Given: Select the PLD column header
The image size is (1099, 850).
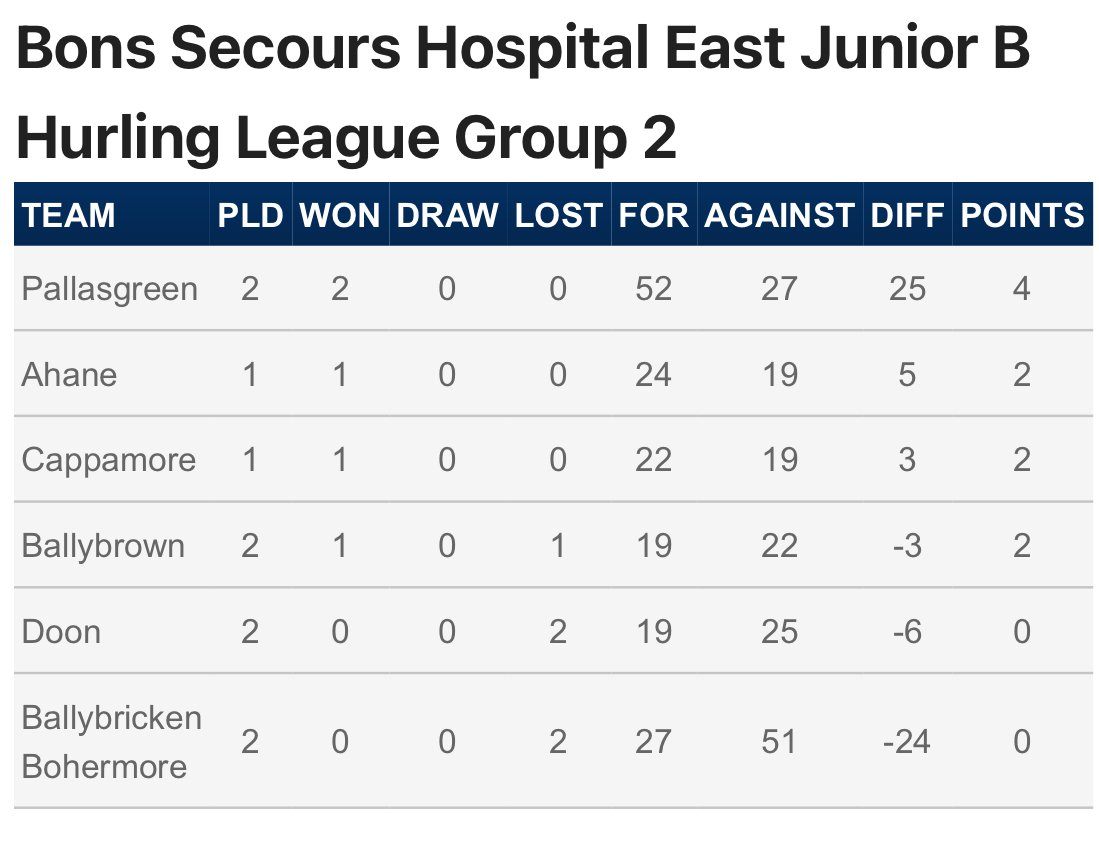Looking at the screenshot, I should point(250,214).
